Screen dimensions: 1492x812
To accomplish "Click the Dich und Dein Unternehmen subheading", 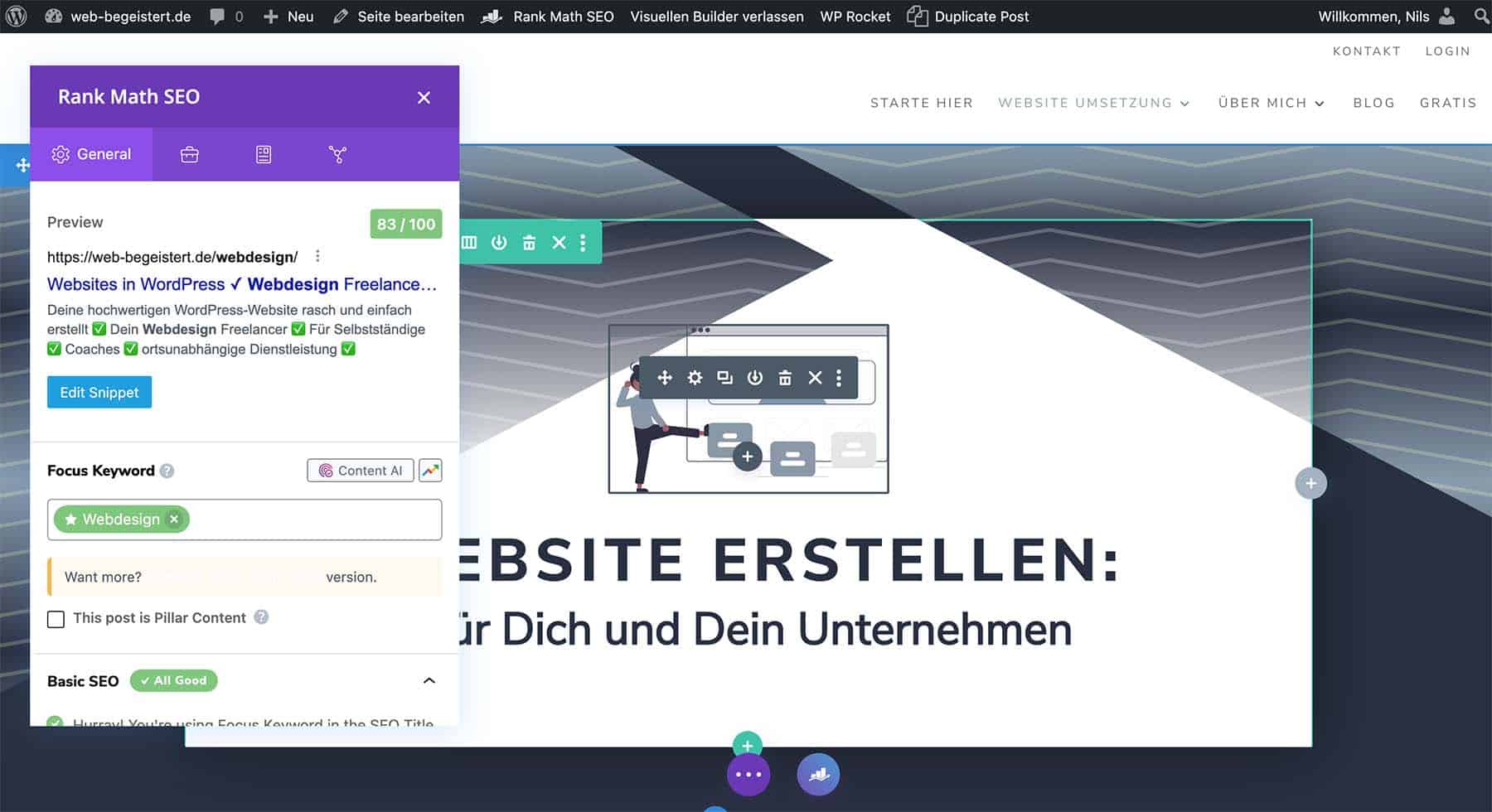I will click(x=766, y=629).
